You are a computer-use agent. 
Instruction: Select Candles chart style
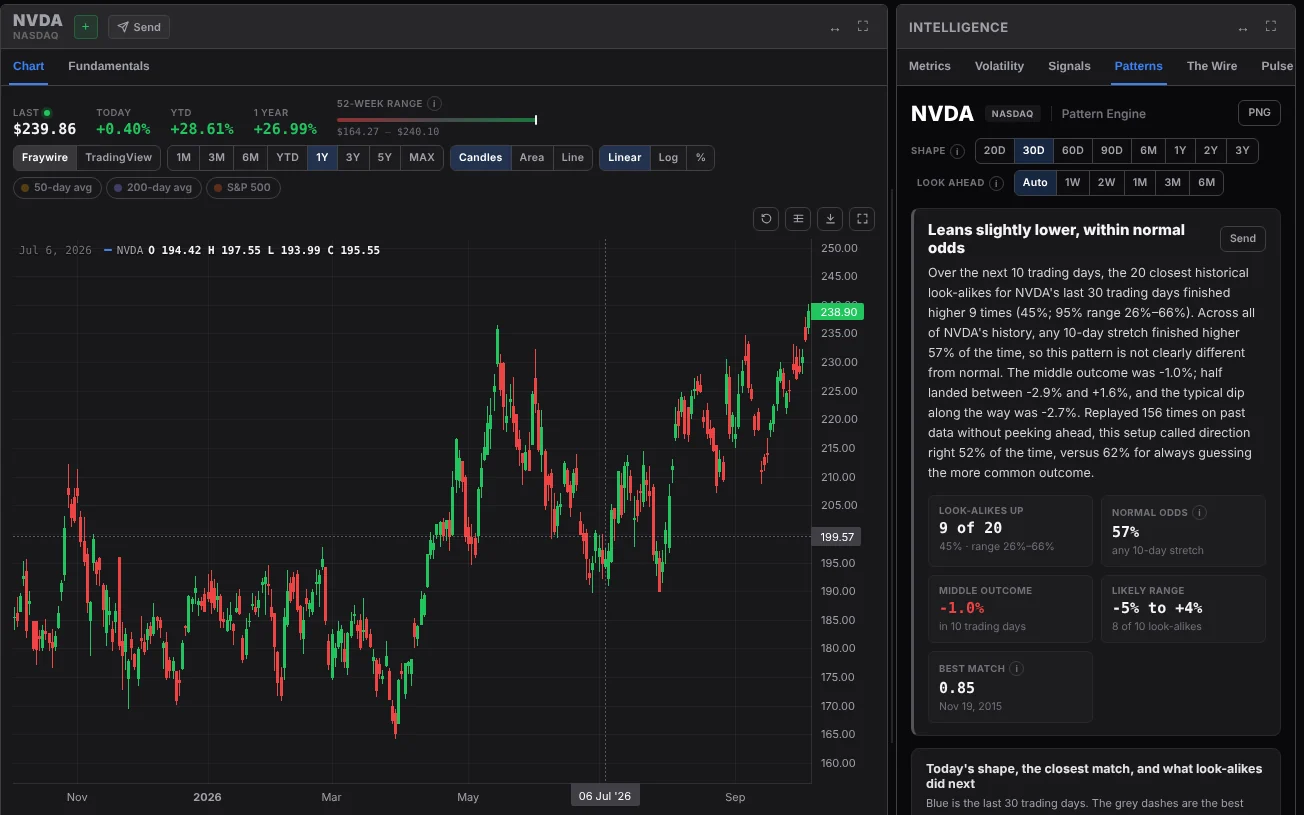(481, 158)
